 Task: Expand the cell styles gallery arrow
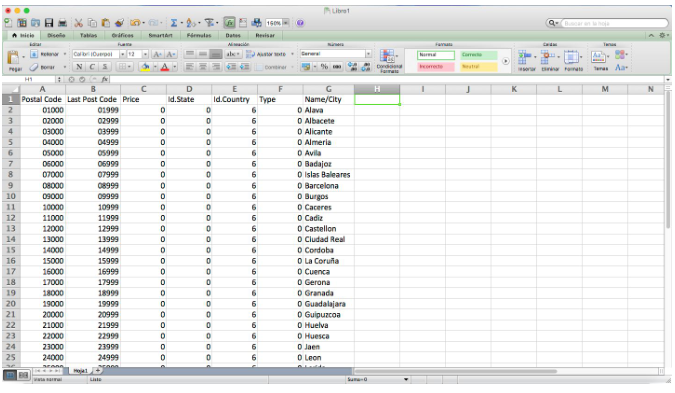(505, 61)
